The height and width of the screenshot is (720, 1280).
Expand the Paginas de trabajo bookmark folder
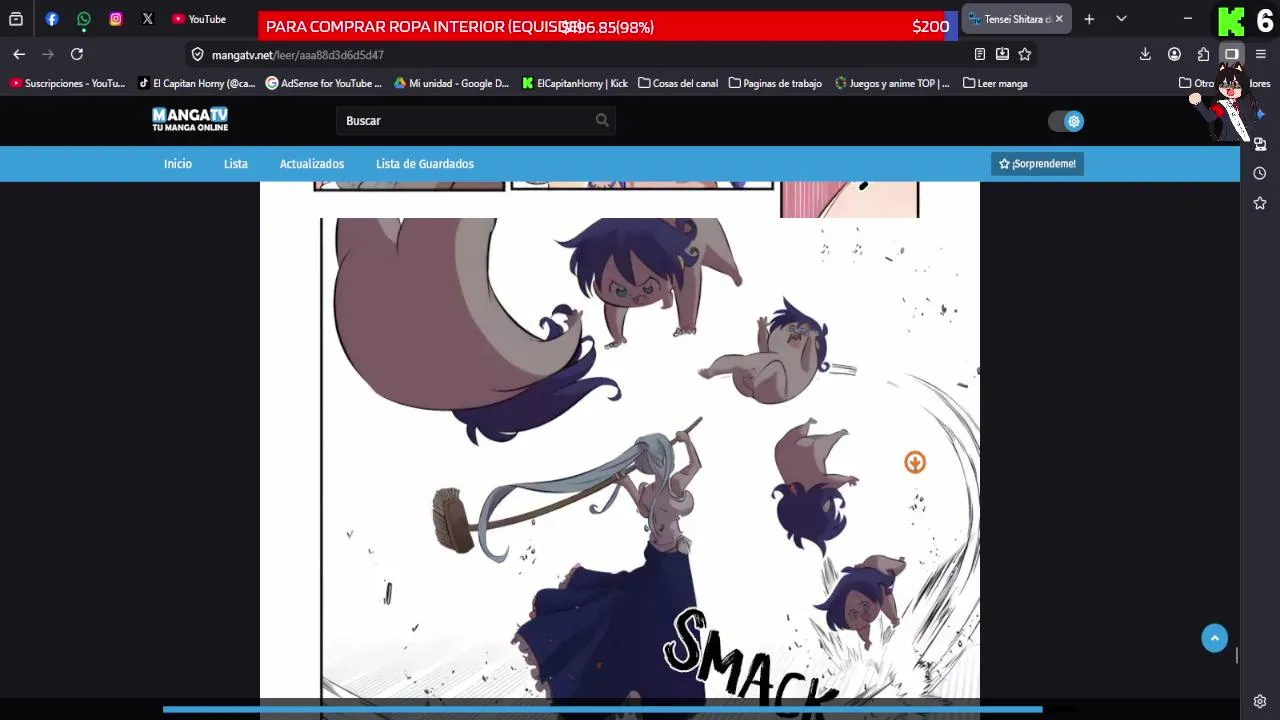775,84
